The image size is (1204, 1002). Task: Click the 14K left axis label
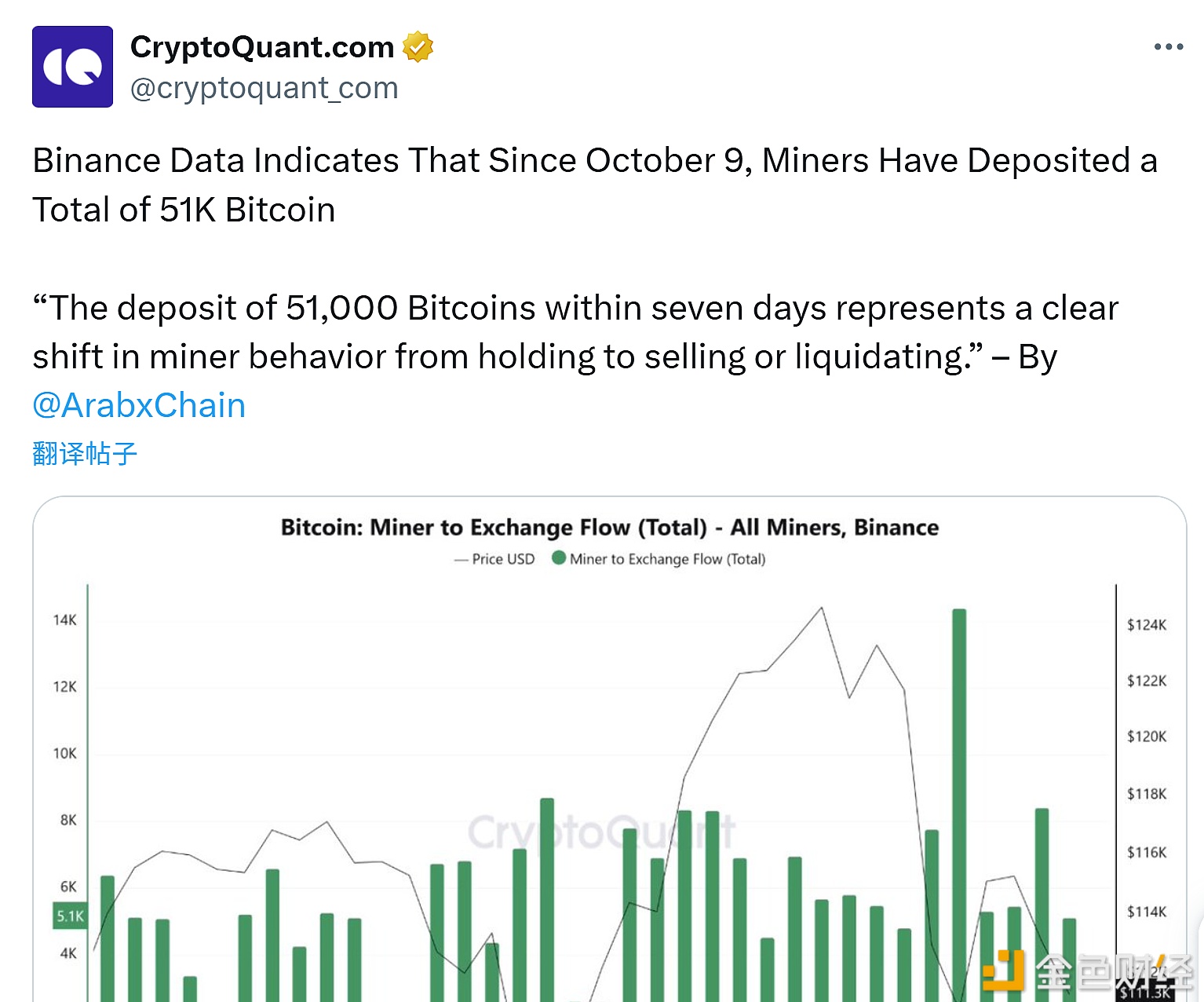(x=65, y=620)
